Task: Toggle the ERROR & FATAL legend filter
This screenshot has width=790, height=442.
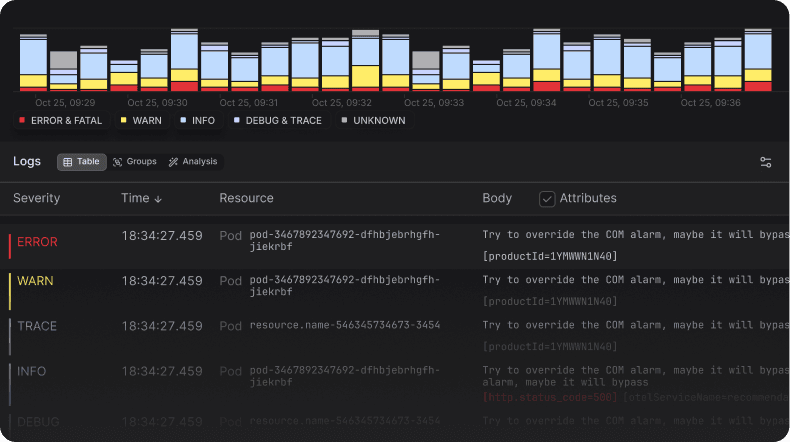Action: point(60,120)
